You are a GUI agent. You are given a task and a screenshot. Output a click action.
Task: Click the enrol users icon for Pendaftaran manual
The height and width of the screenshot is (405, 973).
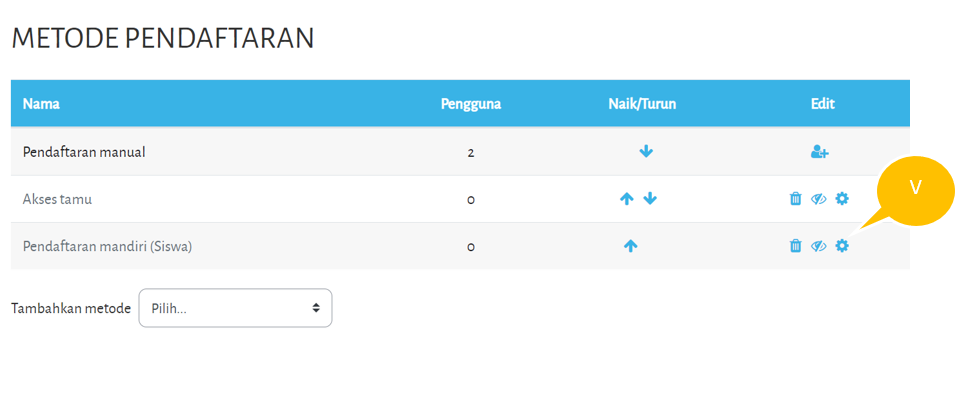click(820, 152)
